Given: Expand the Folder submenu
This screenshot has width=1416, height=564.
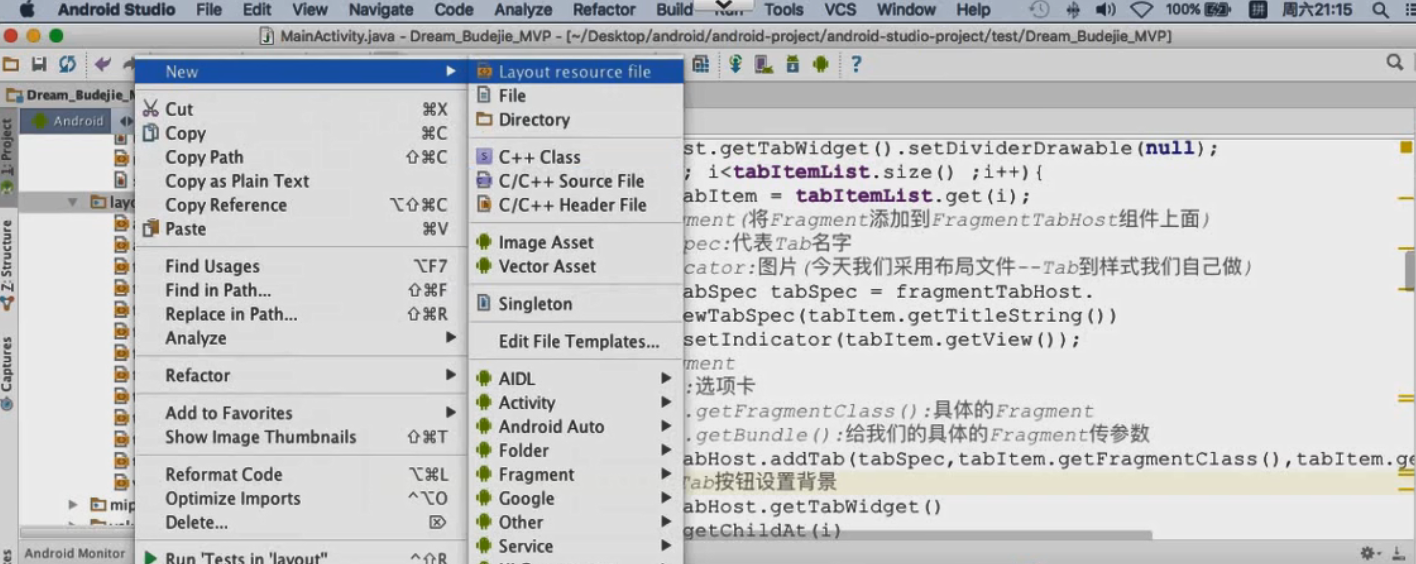Looking at the screenshot, I should pyautogui.click(x=576, y=451).
